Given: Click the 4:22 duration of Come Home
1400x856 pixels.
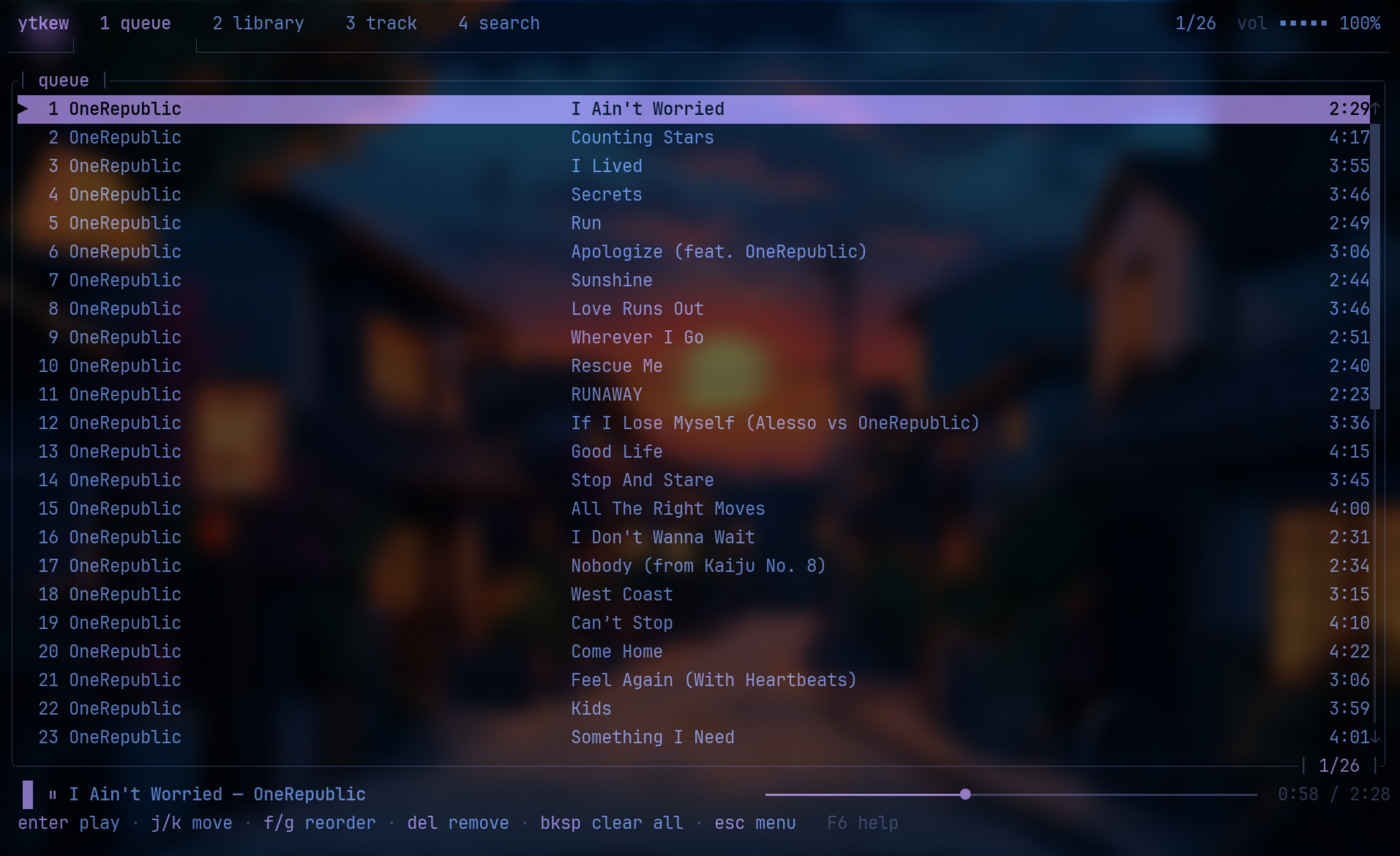Looking at the screenshot, I should [1349, 651].
